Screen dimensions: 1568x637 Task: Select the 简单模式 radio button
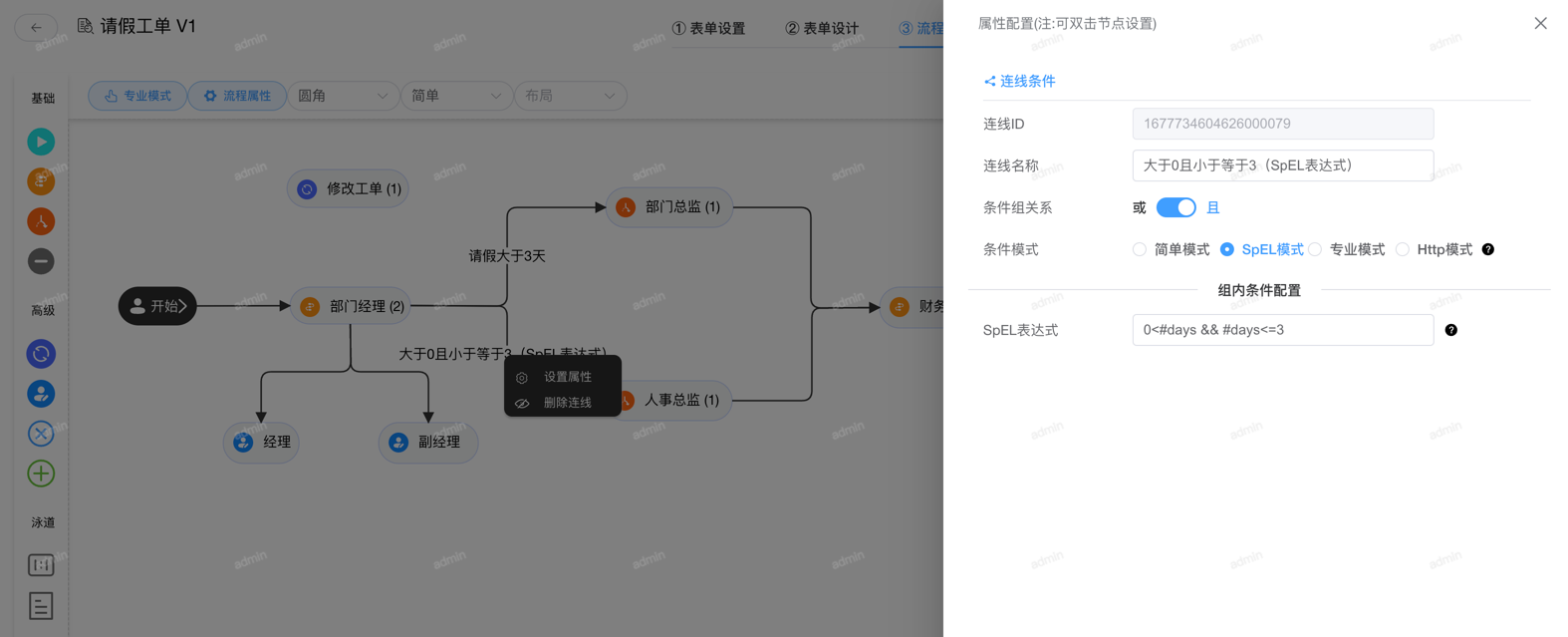pos(1140,249)
